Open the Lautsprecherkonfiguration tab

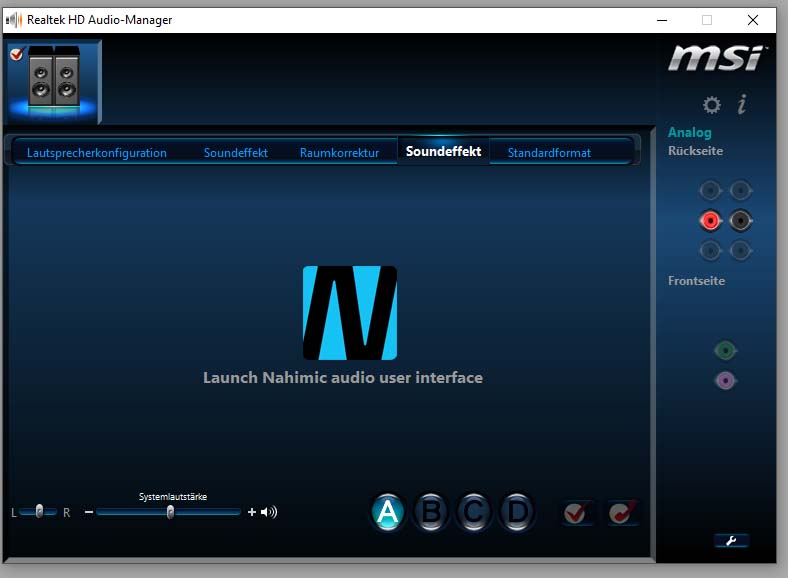click(96, 153)
